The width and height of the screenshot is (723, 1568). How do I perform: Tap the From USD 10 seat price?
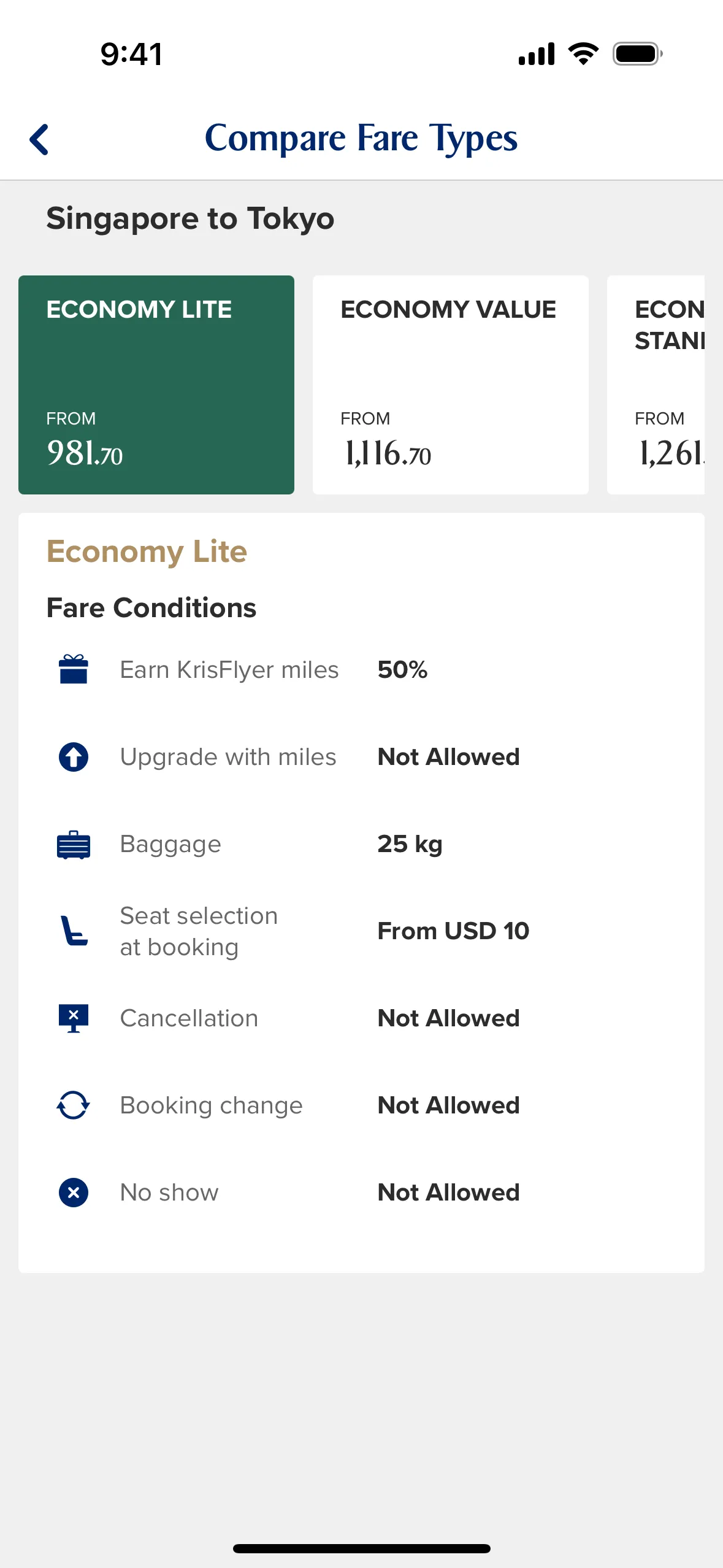pos(453,931)
